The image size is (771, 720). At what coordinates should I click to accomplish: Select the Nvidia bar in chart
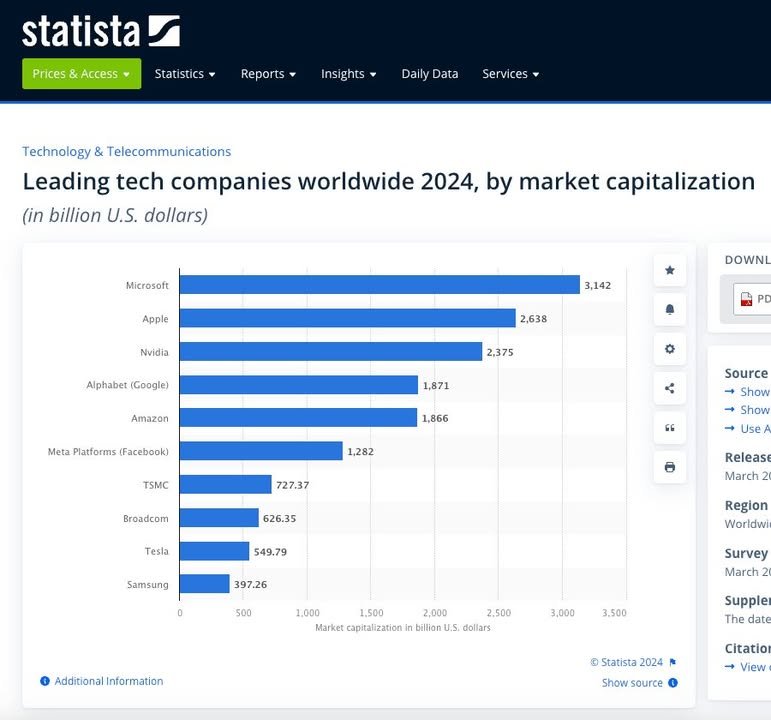coord(330,352)
